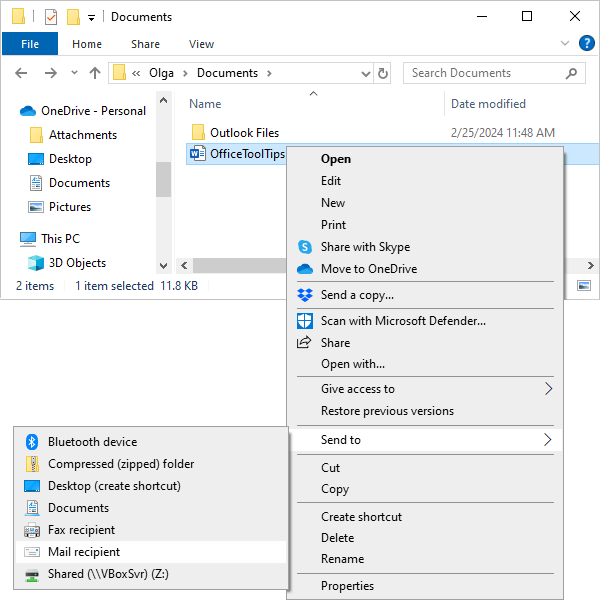Screen dimensions: 600x600
Task: Send to Shared (\\VBoxSvr) (Z:) drive
Action: (151, 574)
